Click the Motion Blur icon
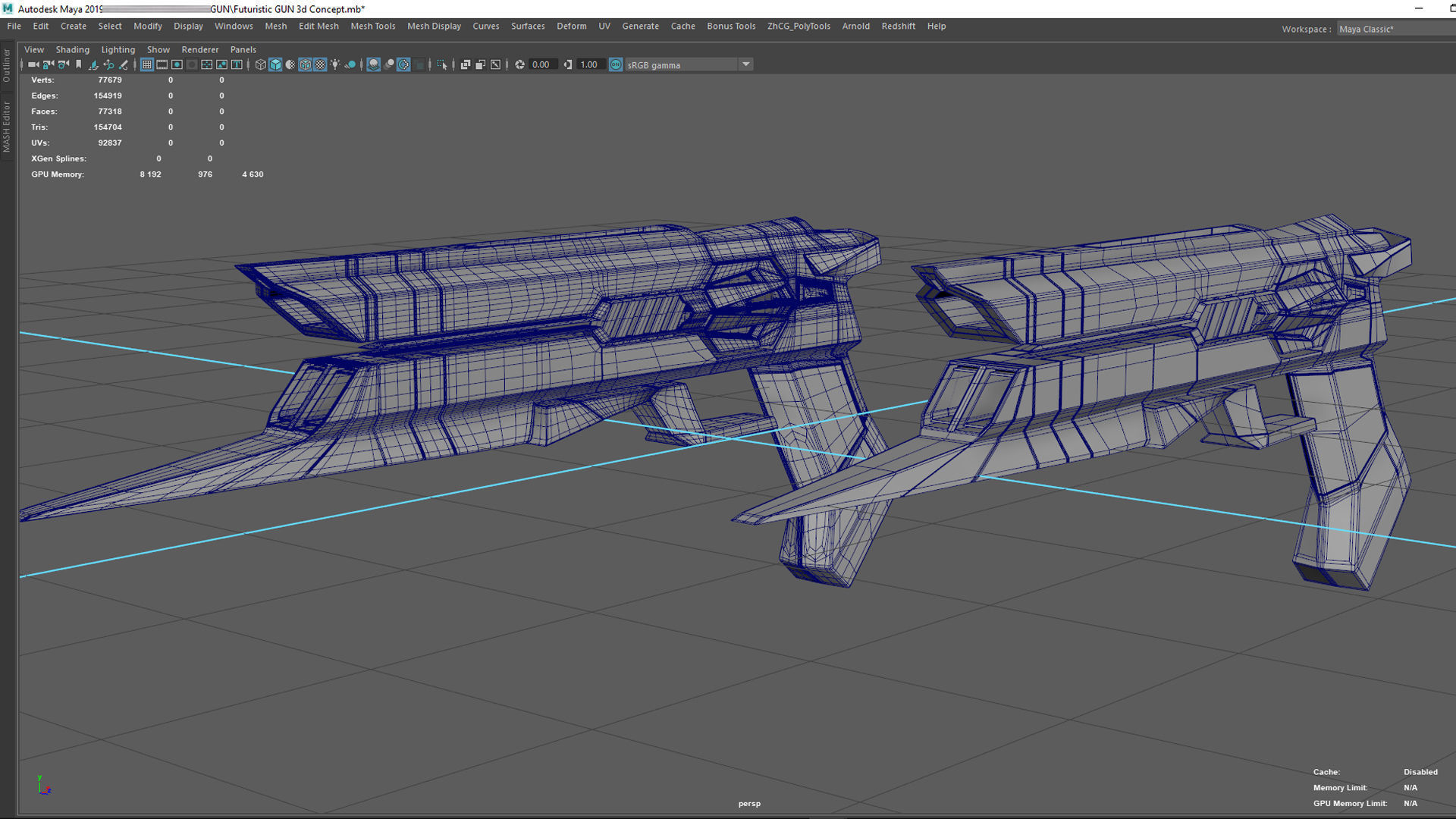This screenshot has width=1456, height=819. pos(388,64)
